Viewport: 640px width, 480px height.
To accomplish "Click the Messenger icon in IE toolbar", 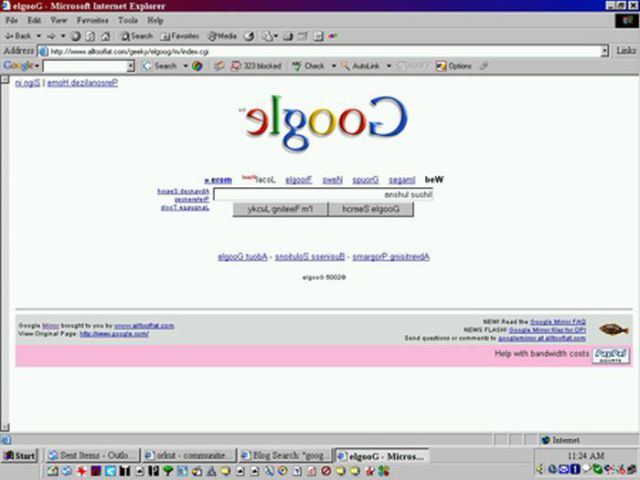I will coord(333,36).
